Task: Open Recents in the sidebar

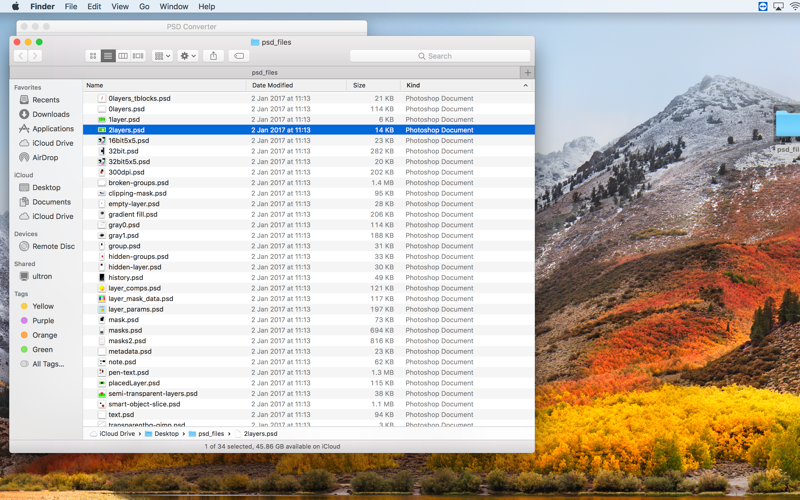Action: [46, 100]
